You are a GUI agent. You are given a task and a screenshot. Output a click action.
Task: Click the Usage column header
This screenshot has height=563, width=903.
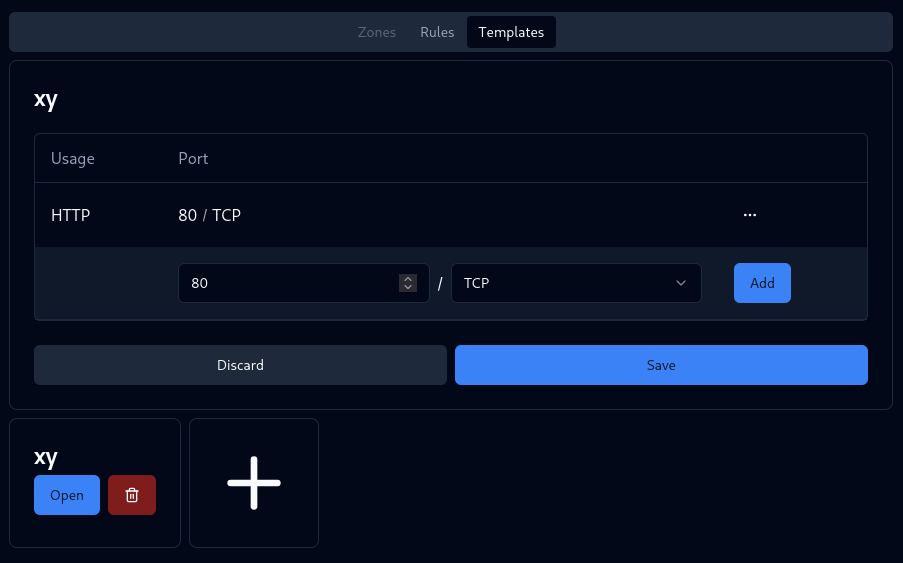pyautogui.click(x=73, y=159)
